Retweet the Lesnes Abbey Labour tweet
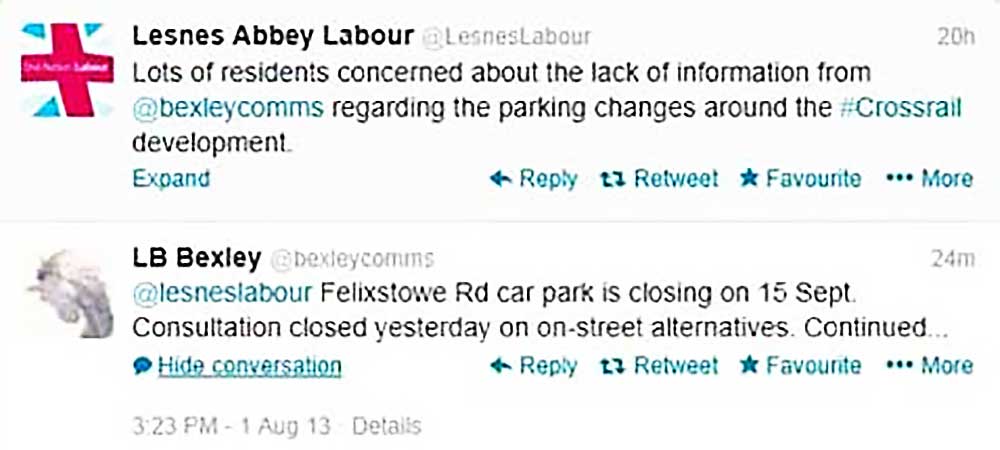Screen dimensions: 1000x450 coord(659,179)
